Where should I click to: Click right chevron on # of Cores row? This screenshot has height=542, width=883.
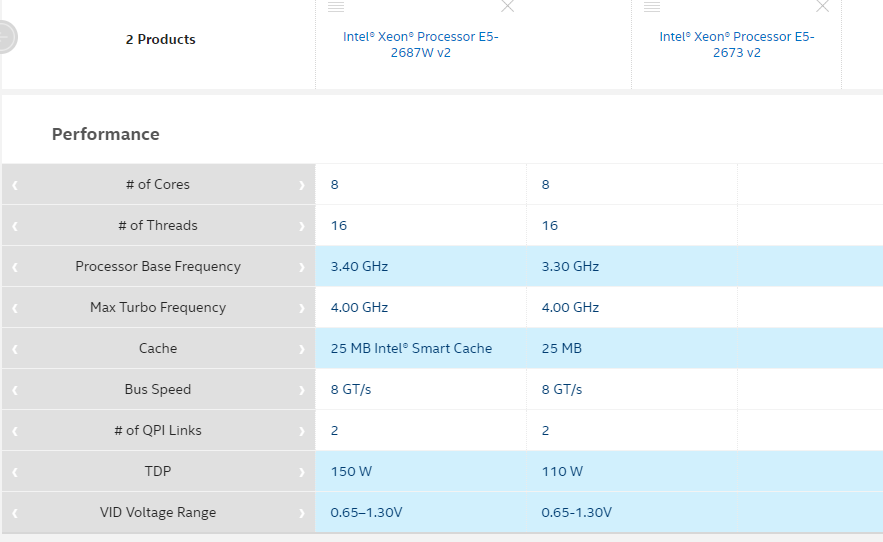coord(301,185)
